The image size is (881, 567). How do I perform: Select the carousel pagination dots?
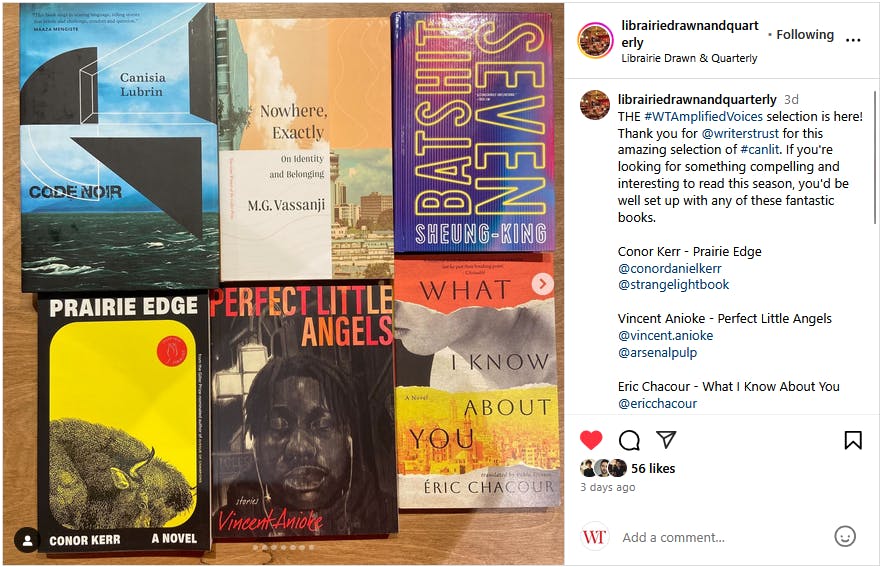(284, 547)
